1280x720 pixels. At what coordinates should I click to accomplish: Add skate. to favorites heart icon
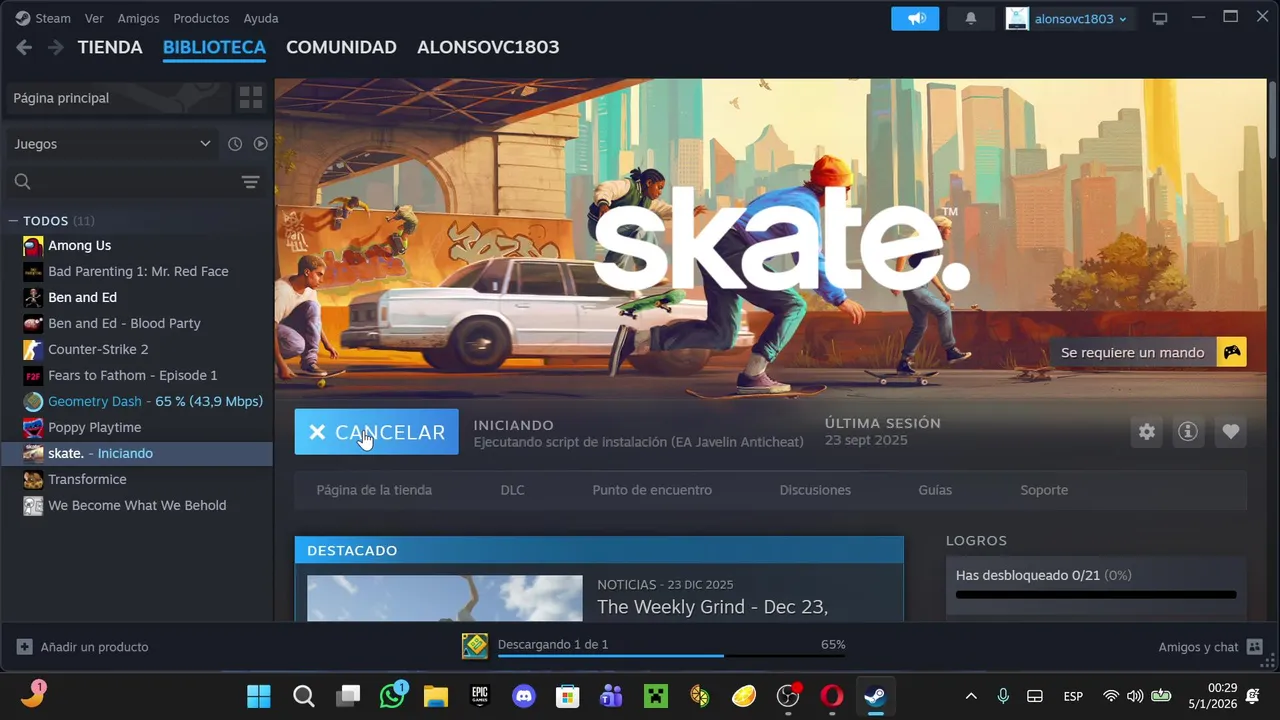[1231, 432]
